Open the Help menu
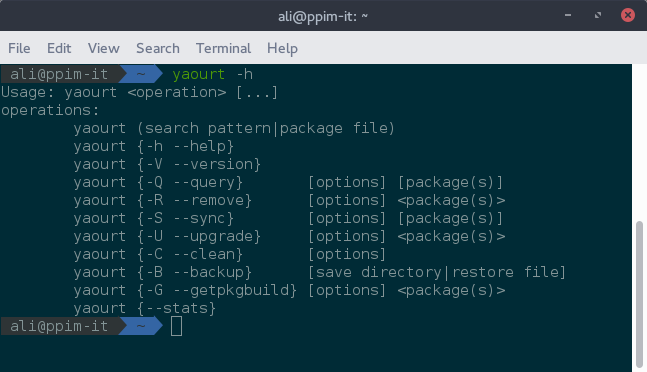 [x=282, y=48]
